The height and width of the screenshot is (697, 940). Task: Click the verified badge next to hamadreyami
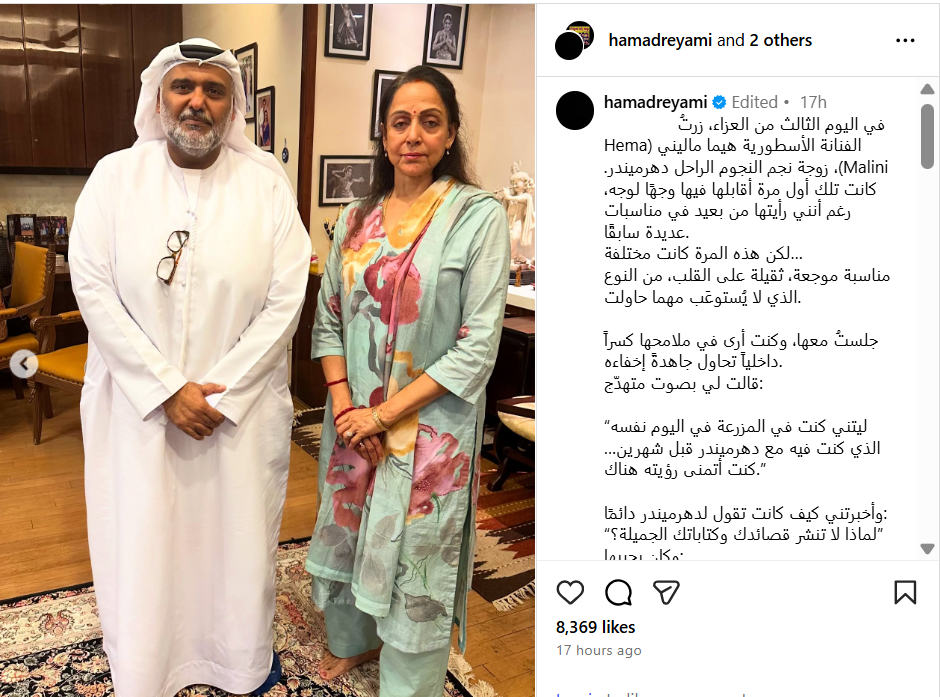719,102
